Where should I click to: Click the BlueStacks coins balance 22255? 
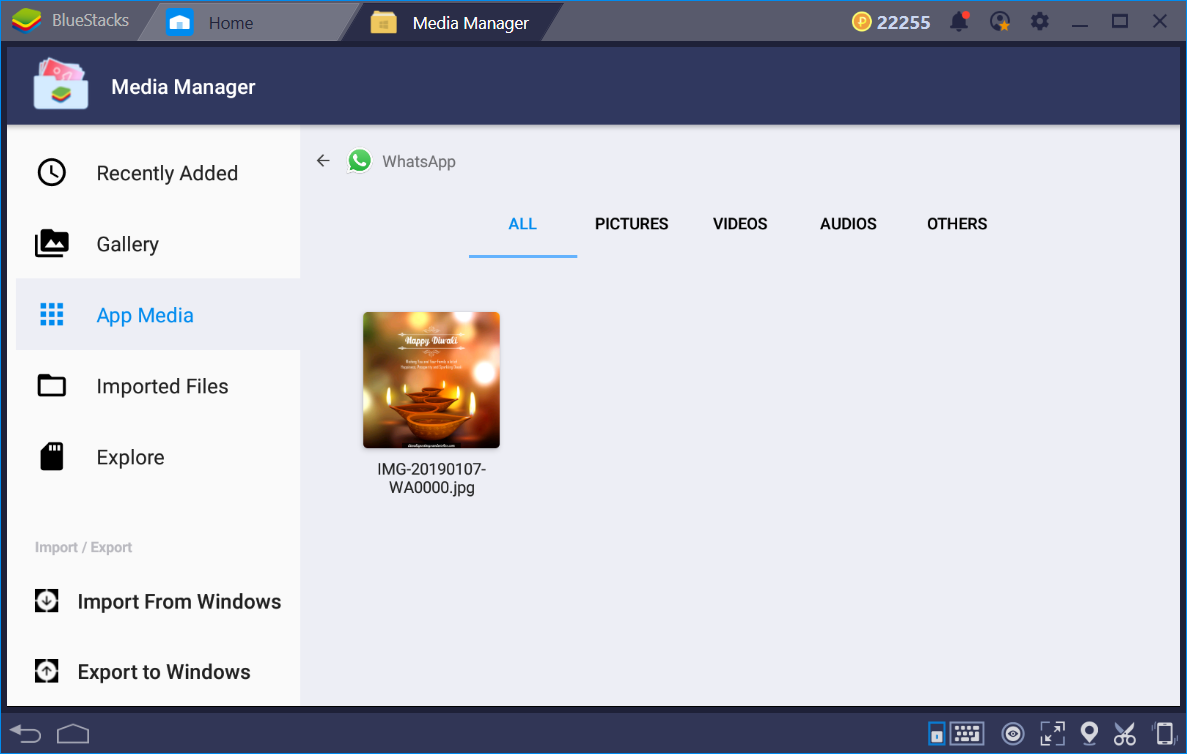coord(891,22)
